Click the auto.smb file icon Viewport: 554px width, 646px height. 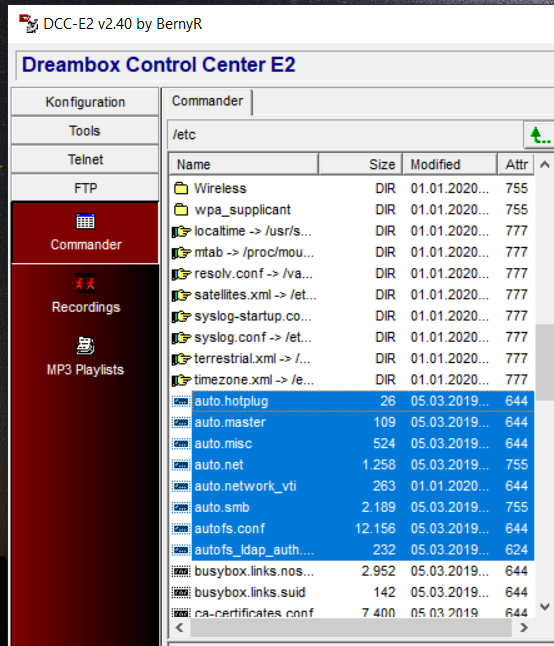181,508
